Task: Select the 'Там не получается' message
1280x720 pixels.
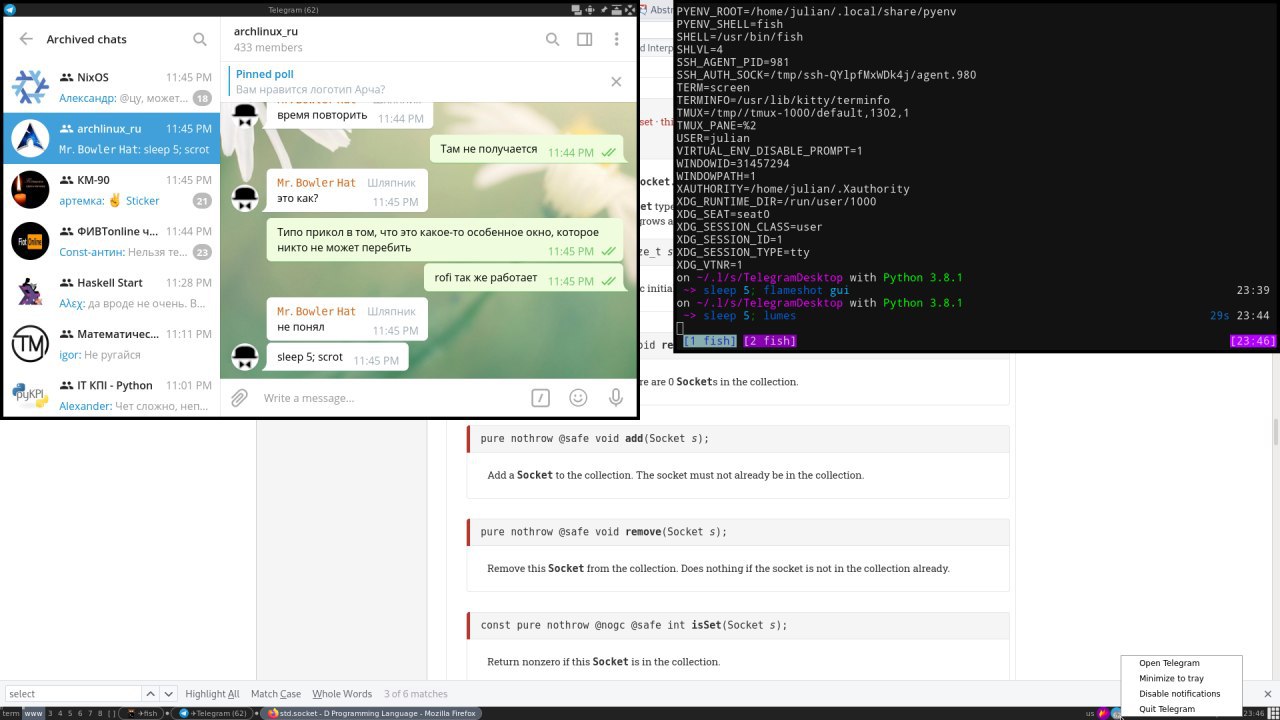Action: 527,150
